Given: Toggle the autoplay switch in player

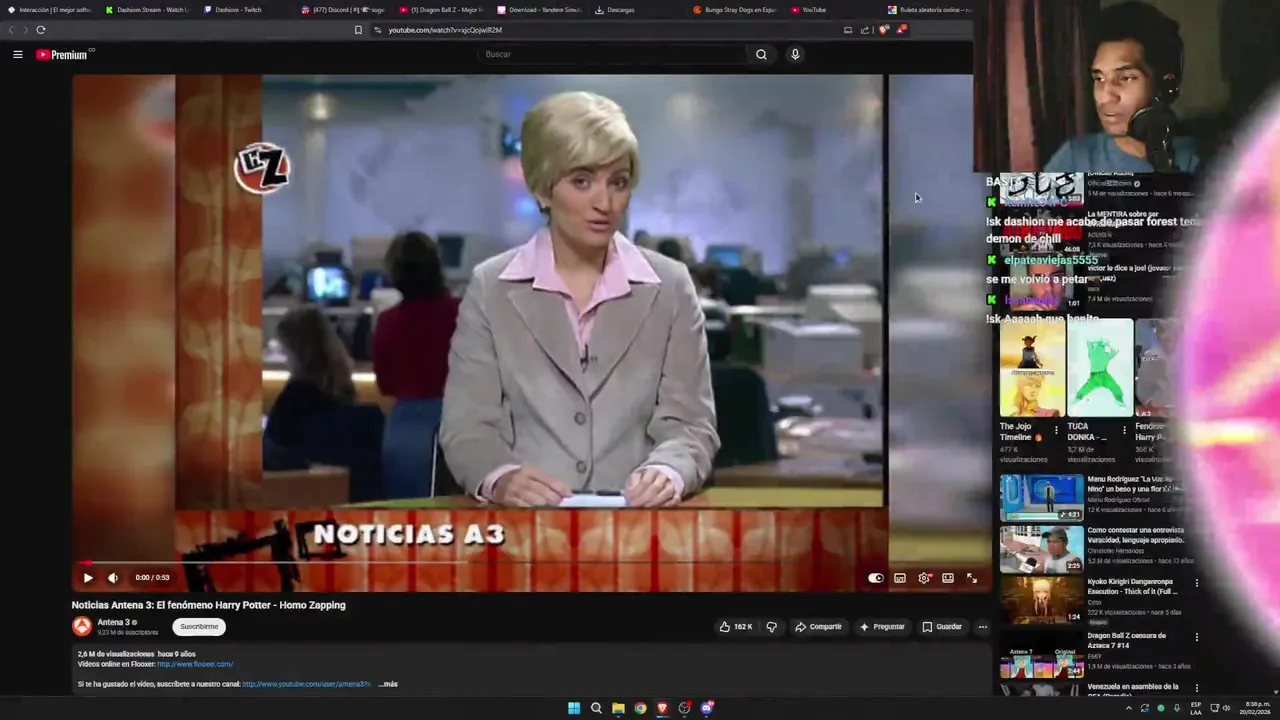Looking at the screenshot, I should [876, 578].
